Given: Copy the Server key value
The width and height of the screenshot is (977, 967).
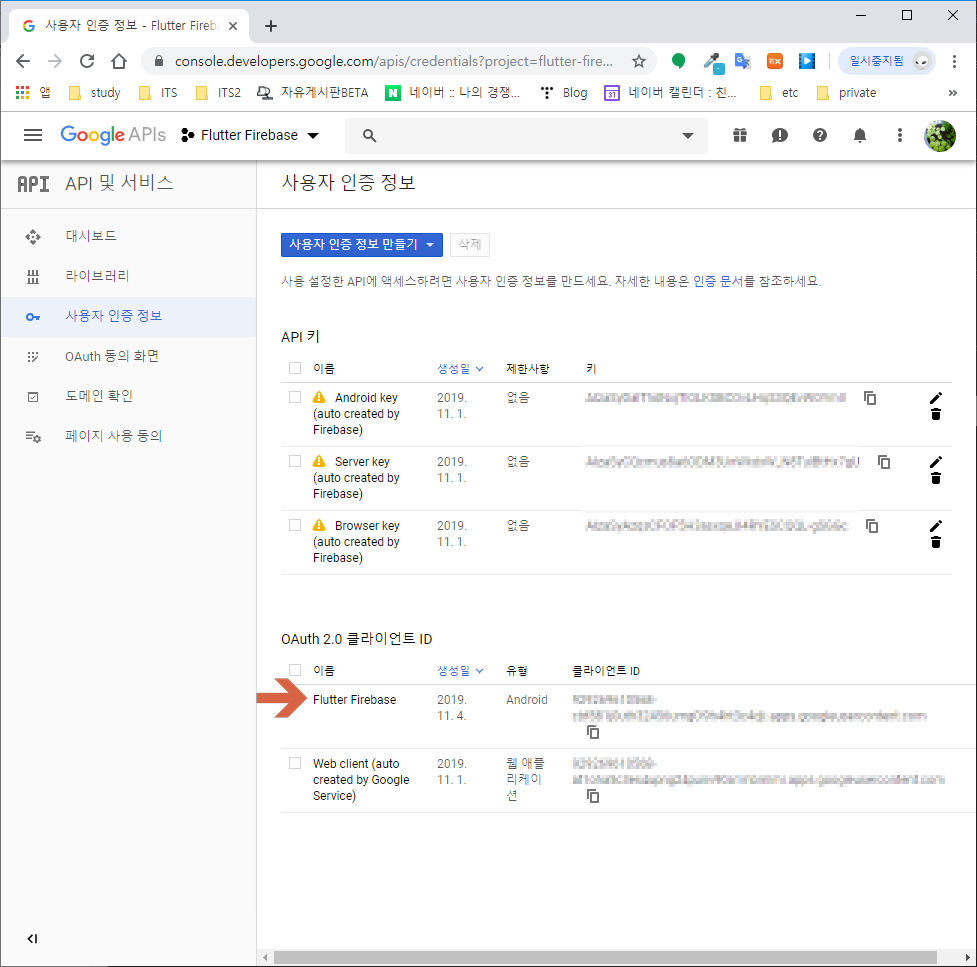Looking at the screenshot, I should pos(884,462).
